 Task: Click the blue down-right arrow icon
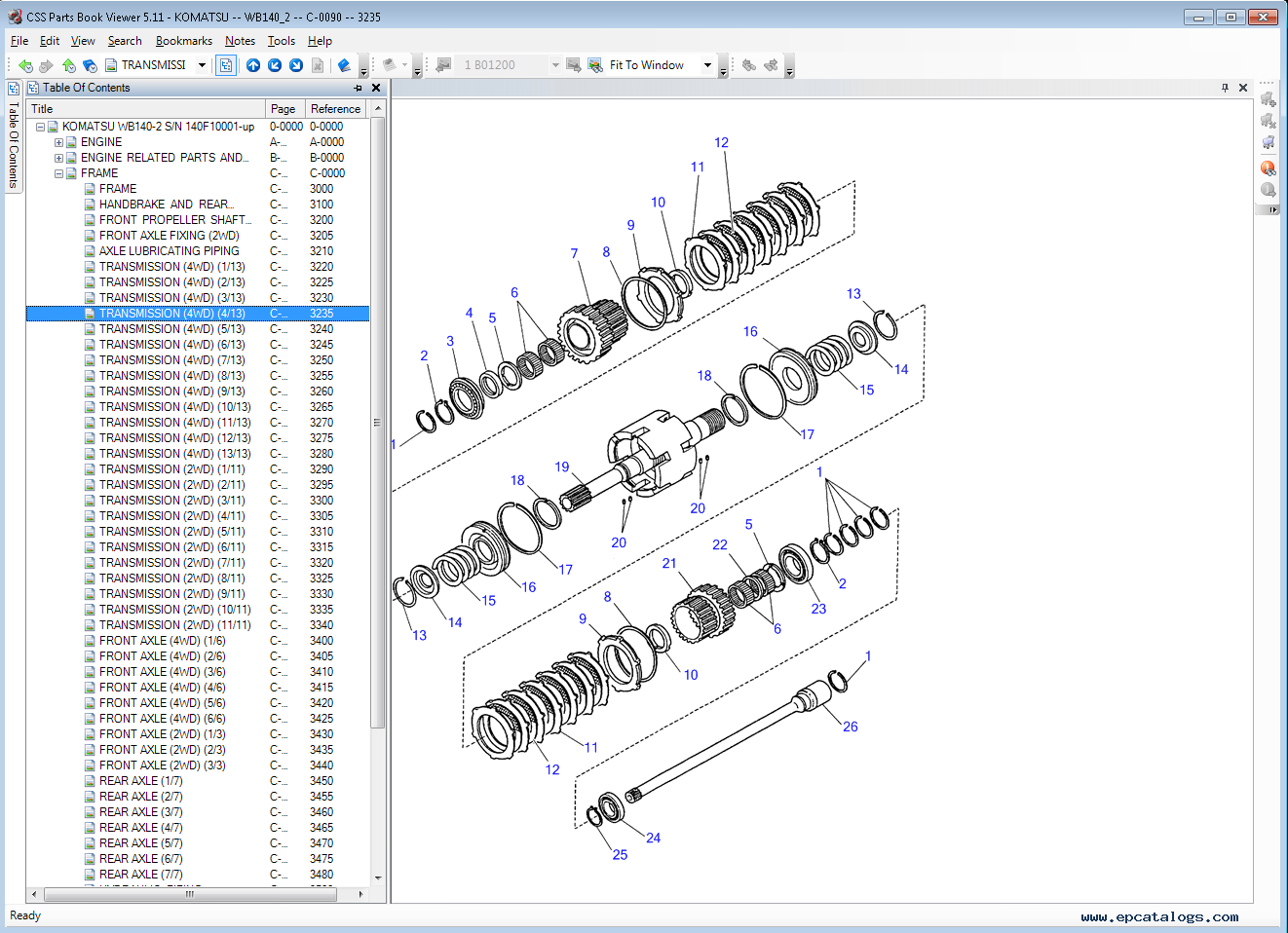point(296,65)
